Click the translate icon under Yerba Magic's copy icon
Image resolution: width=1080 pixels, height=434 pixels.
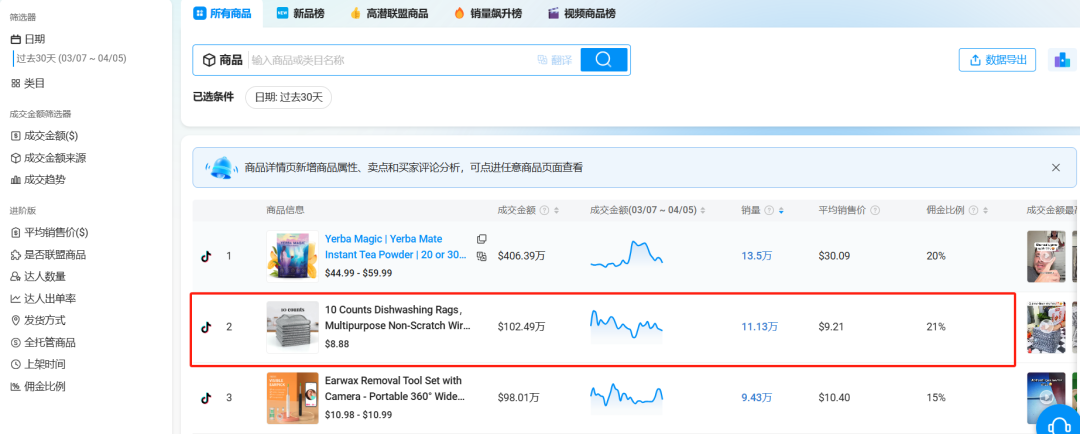coord(482,256)
